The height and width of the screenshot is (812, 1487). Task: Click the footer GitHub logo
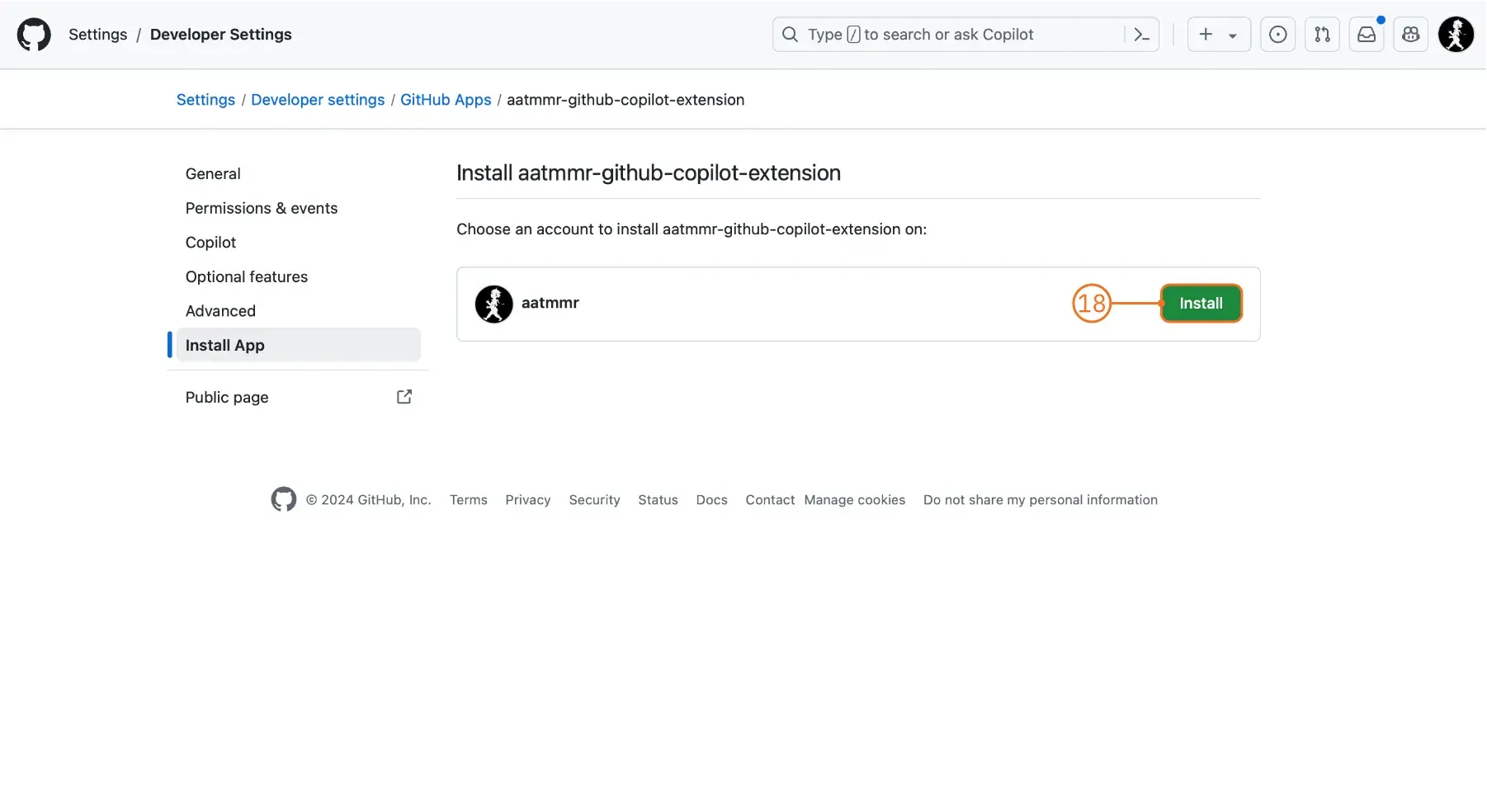pos(284,499)
